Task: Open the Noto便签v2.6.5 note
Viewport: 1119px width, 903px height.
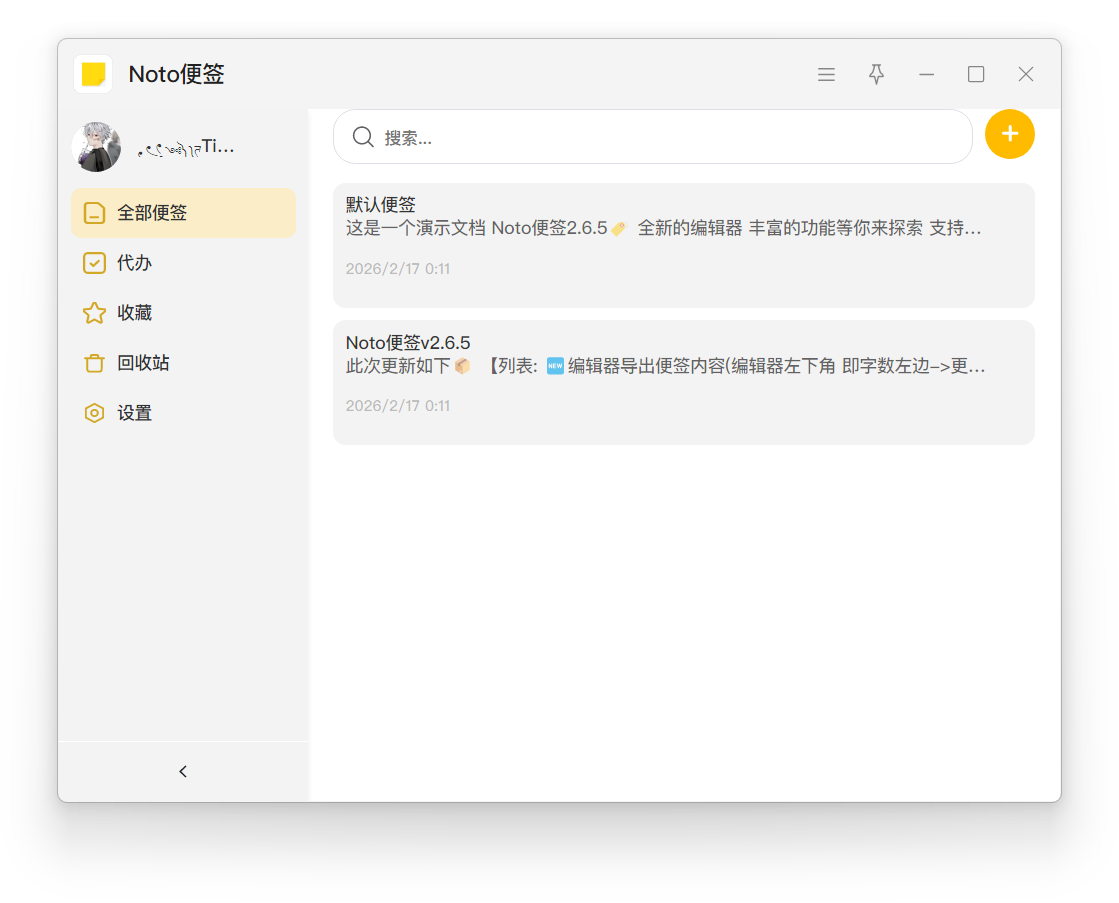Action: 683,382
